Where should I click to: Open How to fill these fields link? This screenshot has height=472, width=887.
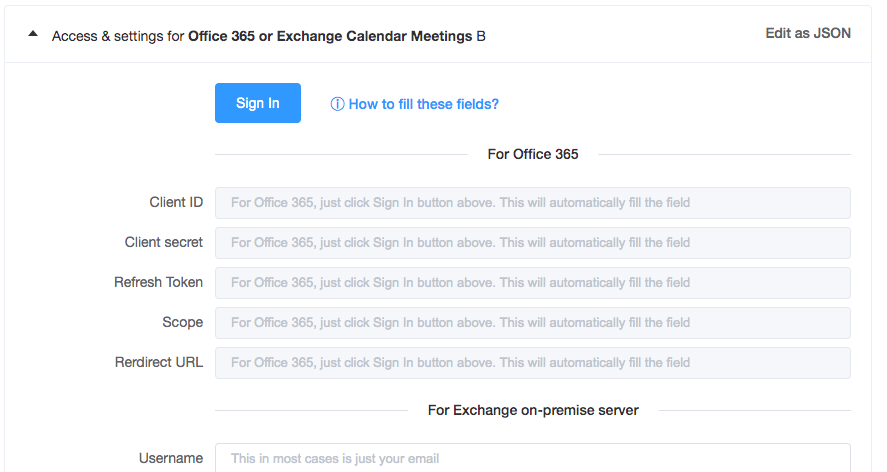coord(424,104)
